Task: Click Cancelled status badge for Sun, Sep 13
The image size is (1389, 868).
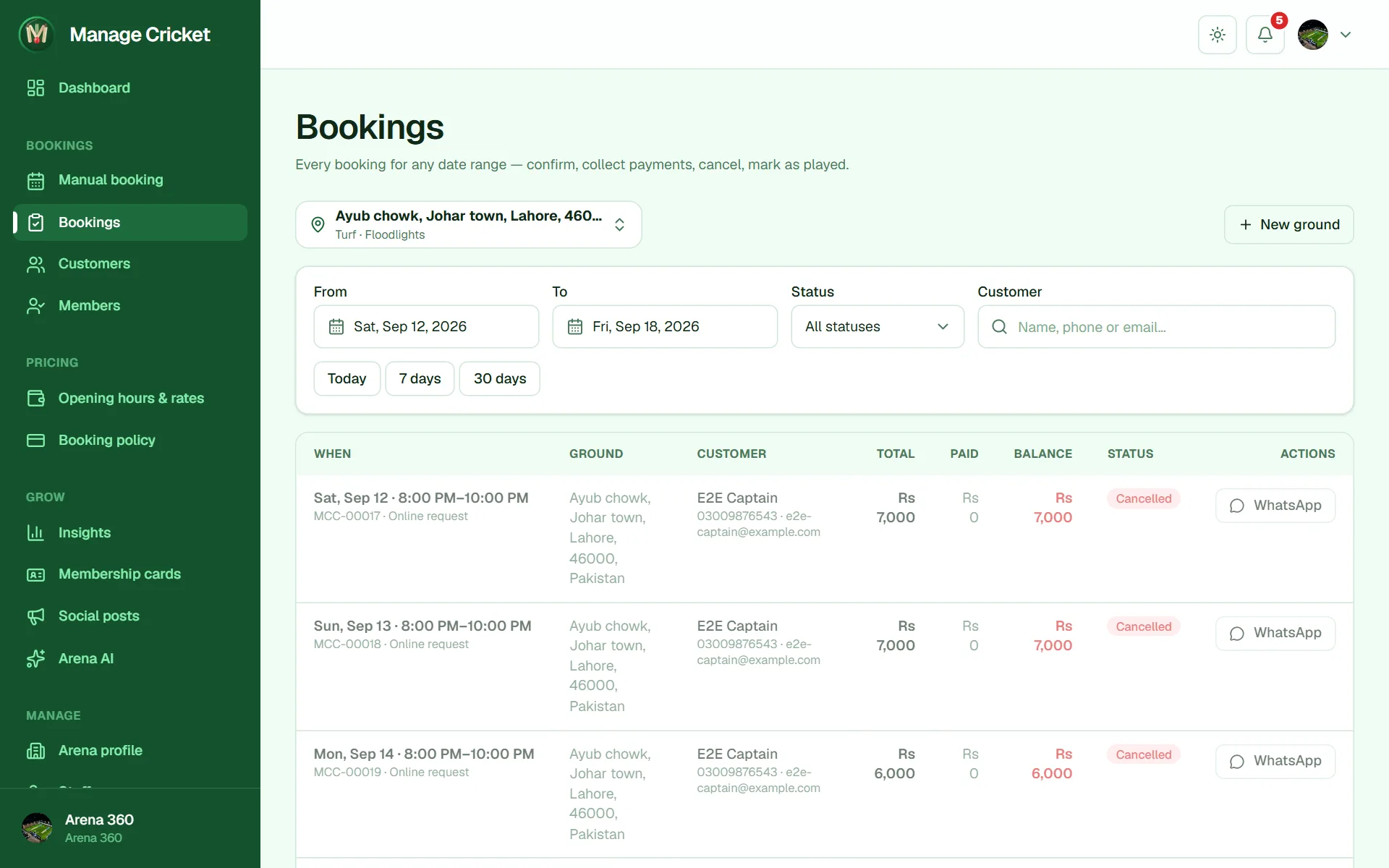Action: 1144,626
